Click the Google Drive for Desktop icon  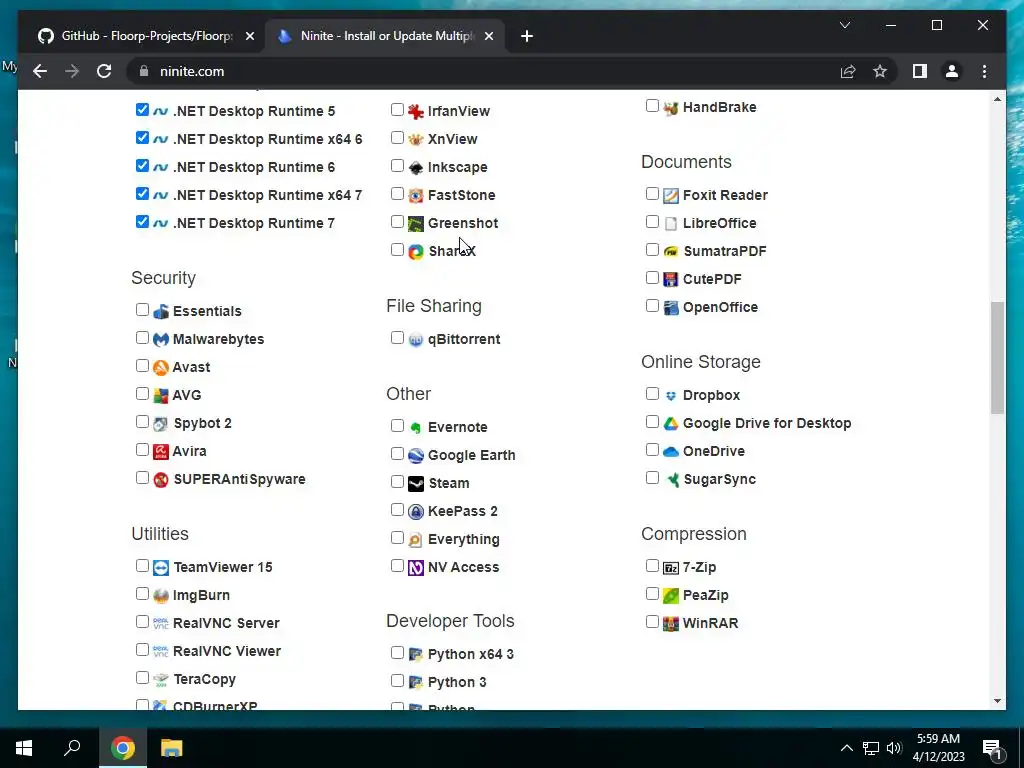pyautogui.click(x=671, y=423)
